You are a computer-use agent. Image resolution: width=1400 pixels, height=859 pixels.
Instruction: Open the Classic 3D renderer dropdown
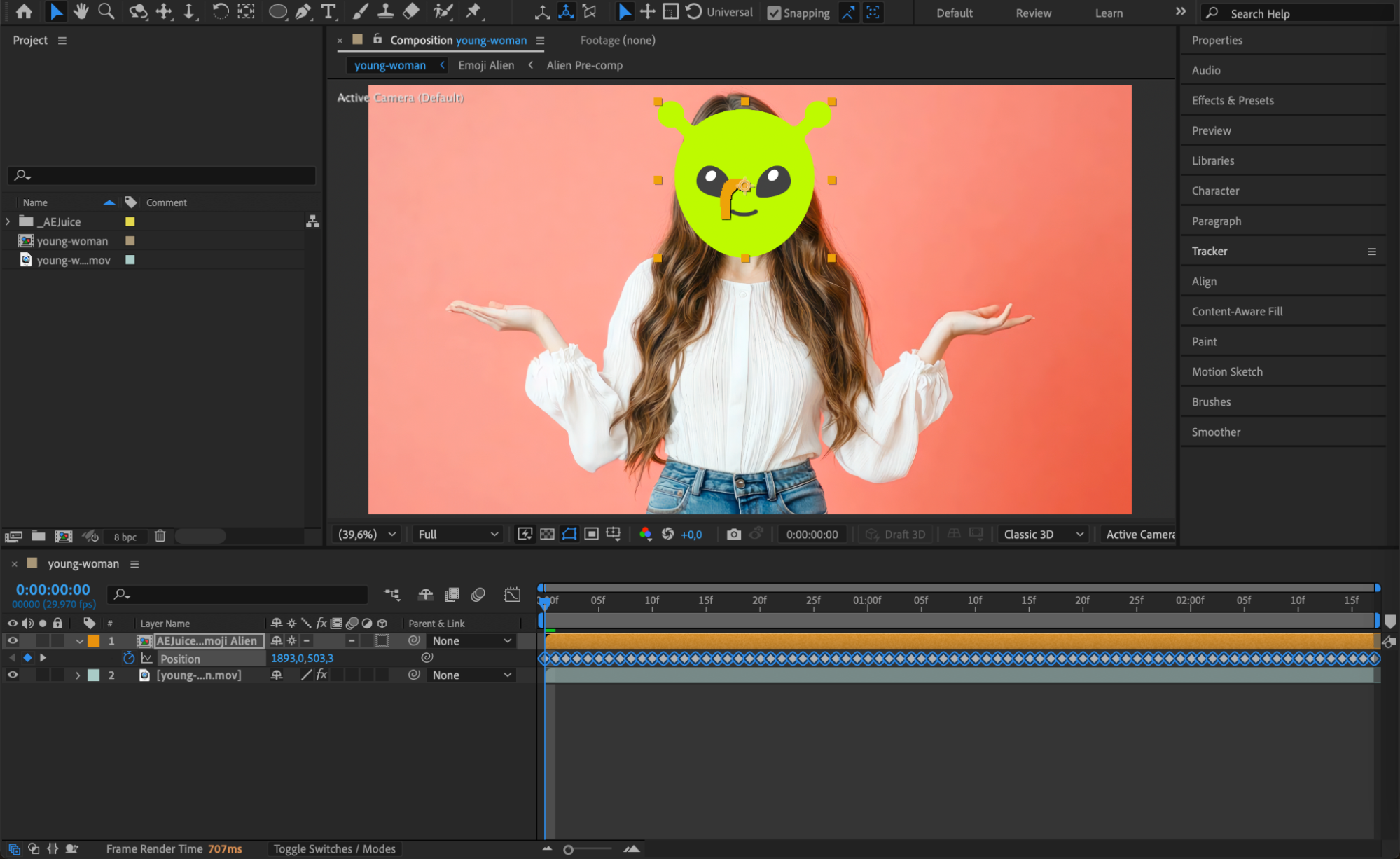point(1043,534)
